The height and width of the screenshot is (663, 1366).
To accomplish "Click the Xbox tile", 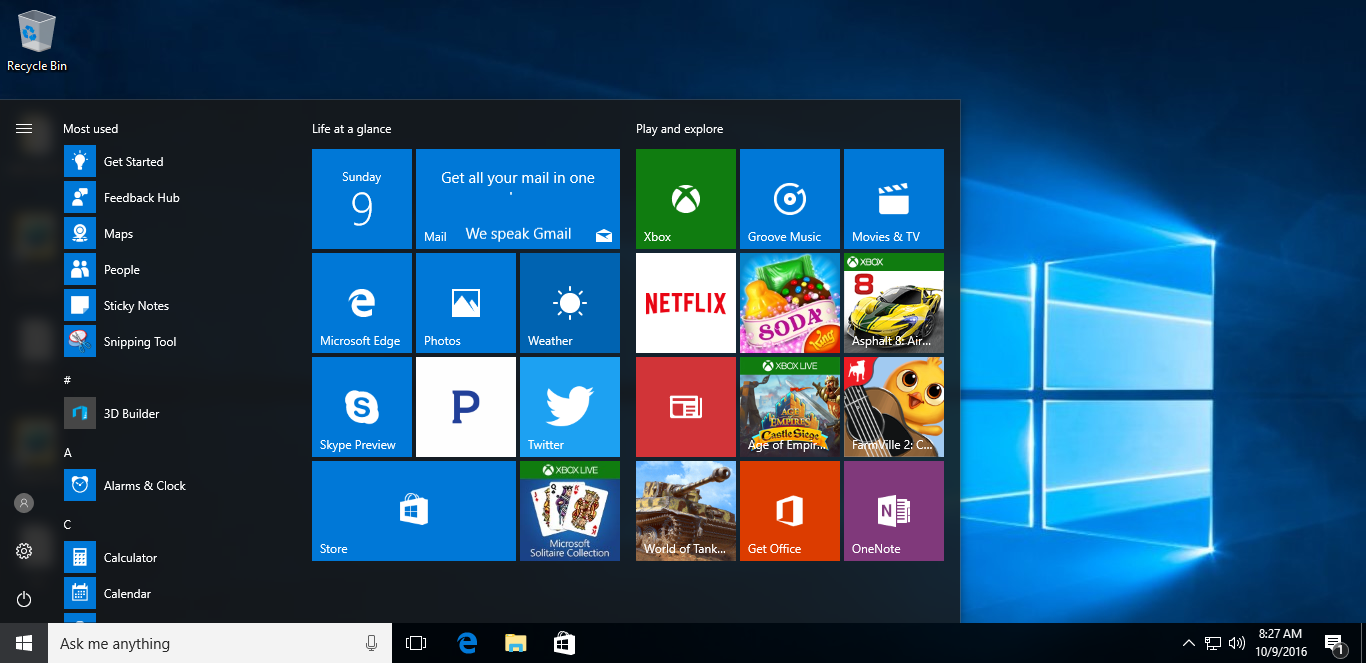I will [x=686, y=199].
